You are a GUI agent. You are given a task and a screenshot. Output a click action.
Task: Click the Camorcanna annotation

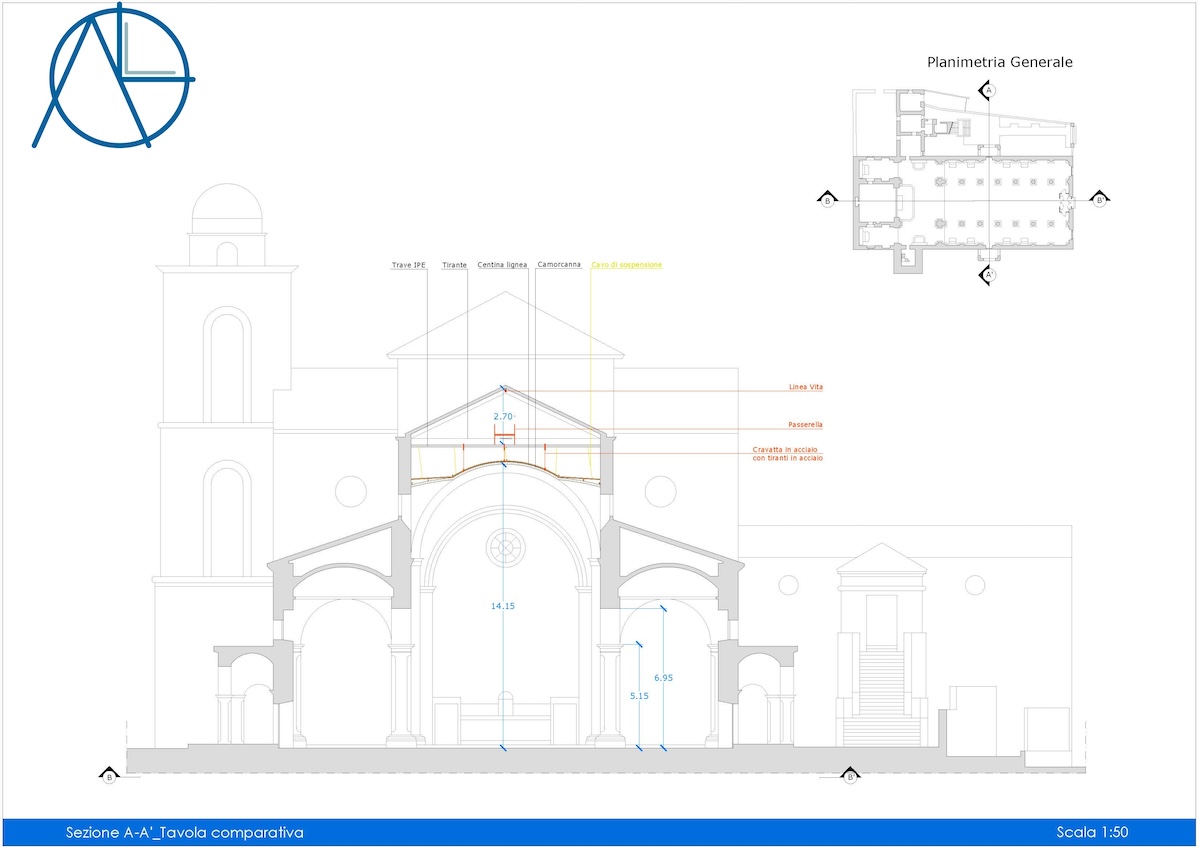(559, 265)
